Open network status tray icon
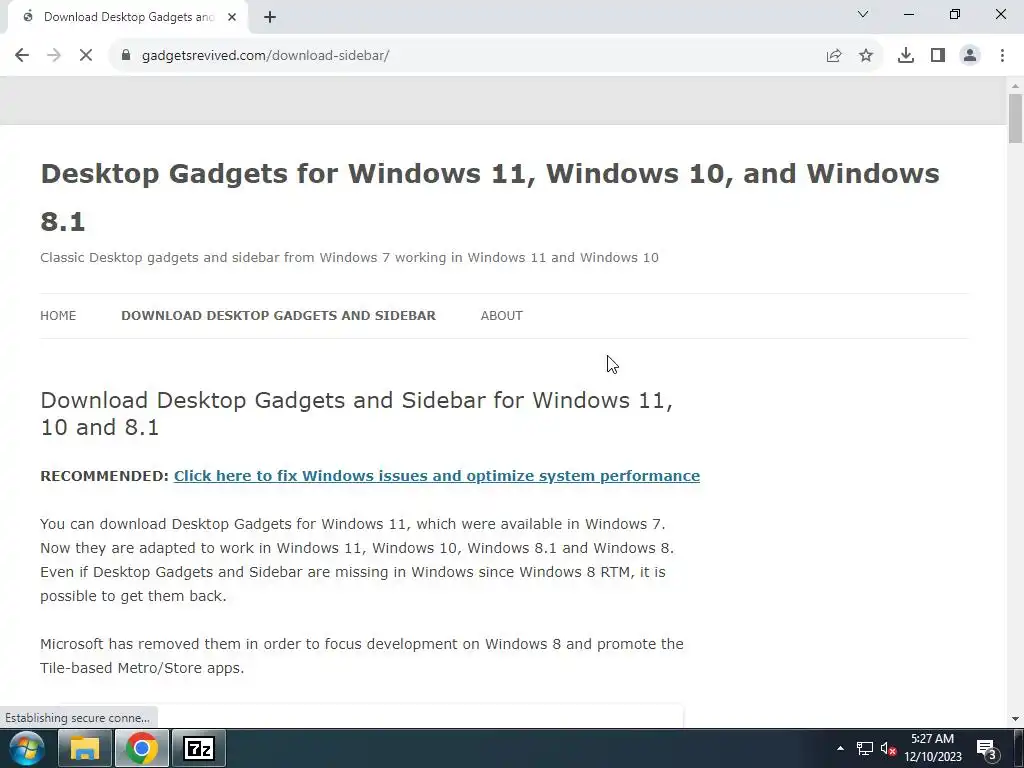1024x768 pixels. (x=865, y=748)
